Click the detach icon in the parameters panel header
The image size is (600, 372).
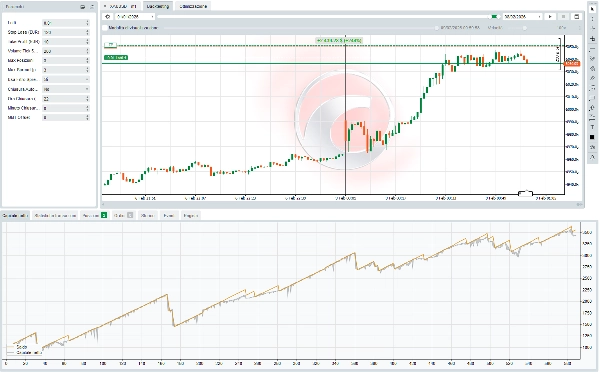(x=83, y=7)
